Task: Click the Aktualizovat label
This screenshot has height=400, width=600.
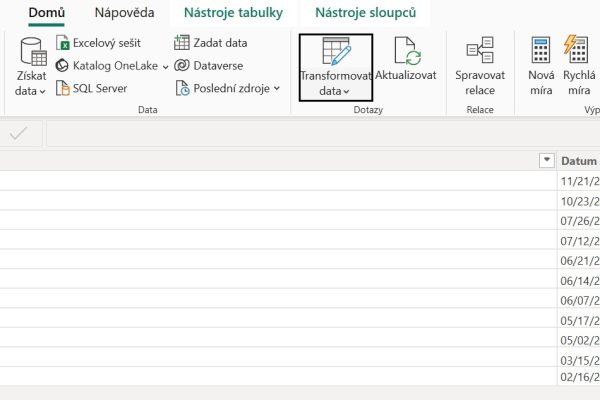Action: click(406, 75)
